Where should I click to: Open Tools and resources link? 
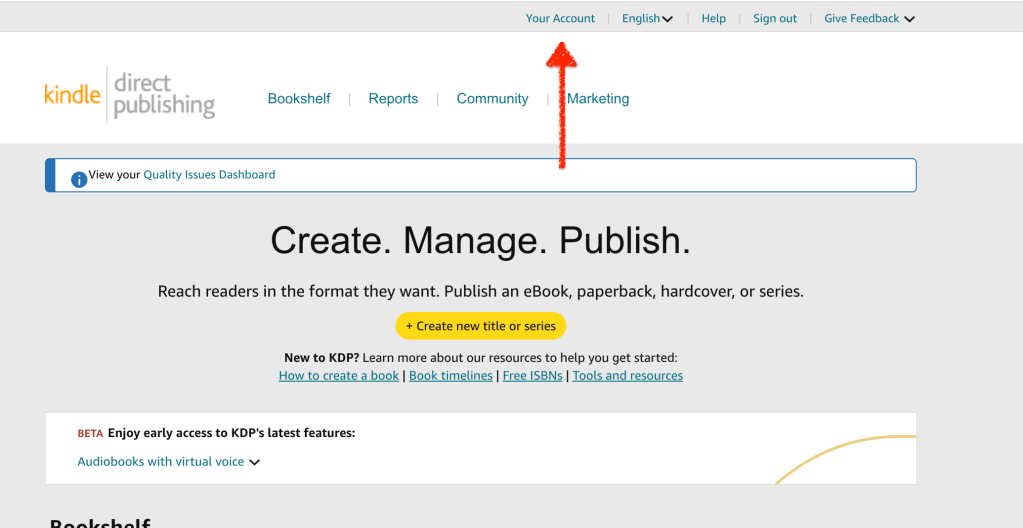(628, 375)
